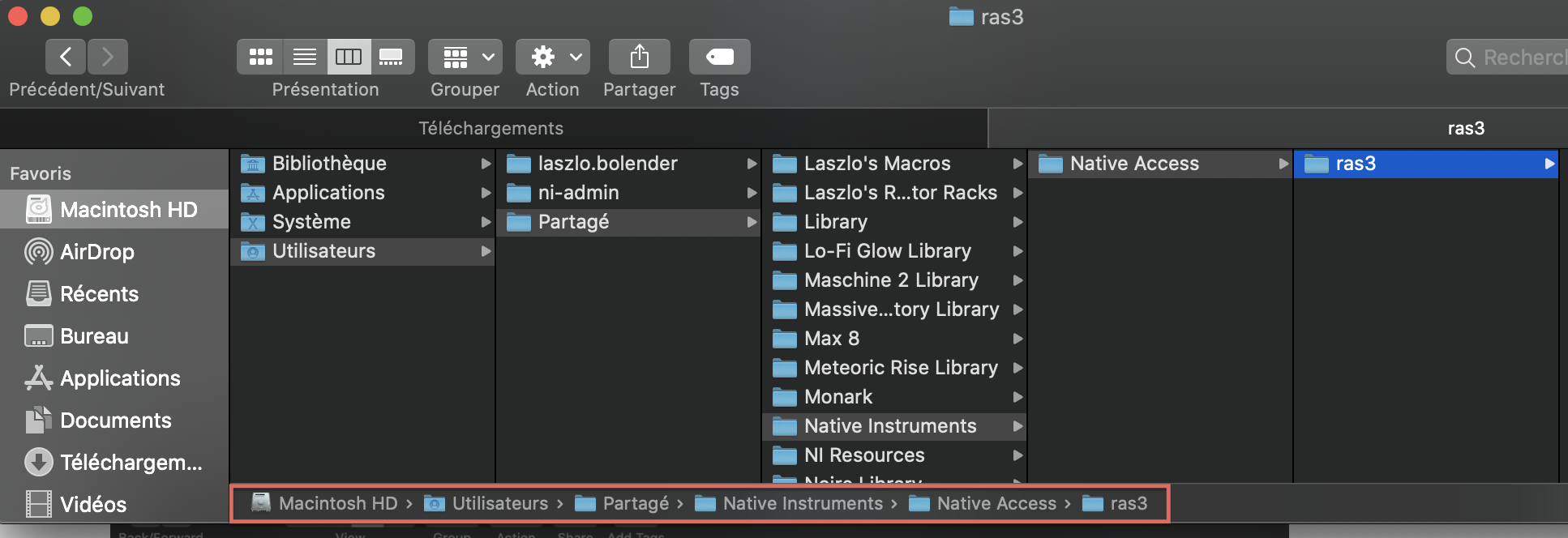Select the Téléchargements tab

493,128
